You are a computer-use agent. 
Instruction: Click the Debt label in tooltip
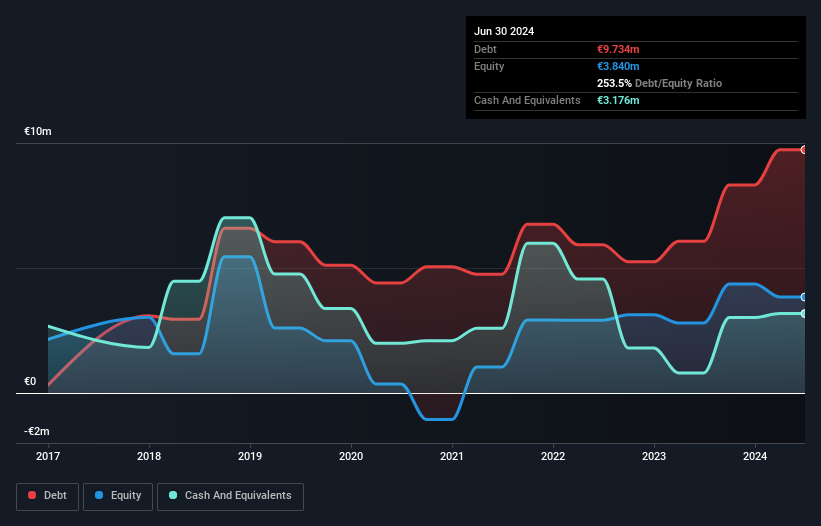[485, 49]
